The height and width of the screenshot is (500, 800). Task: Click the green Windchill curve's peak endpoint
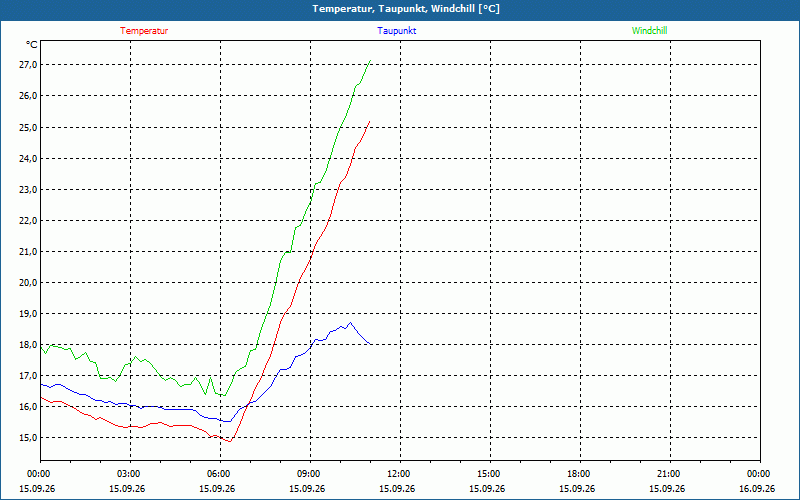pyautogui.click(x=370, y=60)
